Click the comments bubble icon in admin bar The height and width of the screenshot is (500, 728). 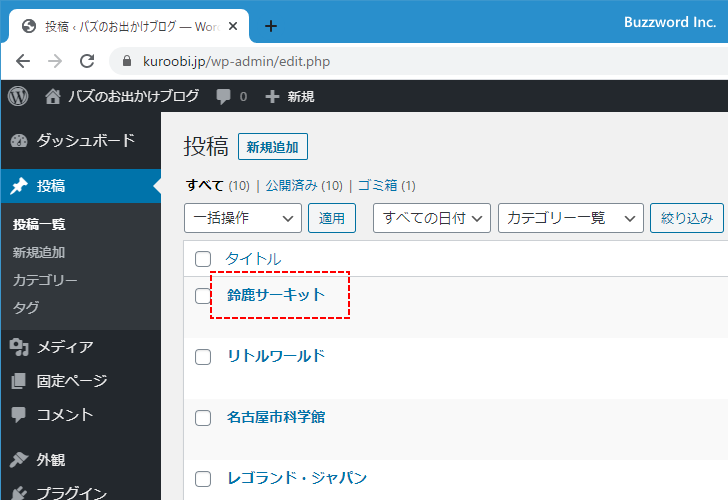click(224, 96)
